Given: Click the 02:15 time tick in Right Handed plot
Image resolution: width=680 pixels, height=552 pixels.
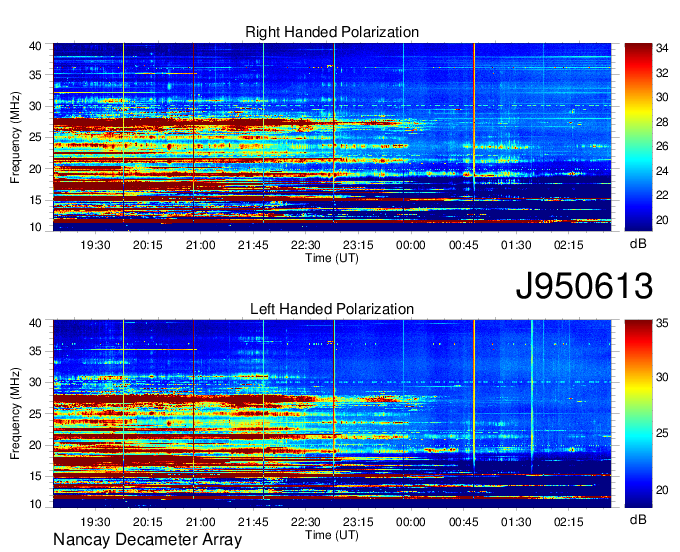Looking at the screenshot, I should 569,245.
